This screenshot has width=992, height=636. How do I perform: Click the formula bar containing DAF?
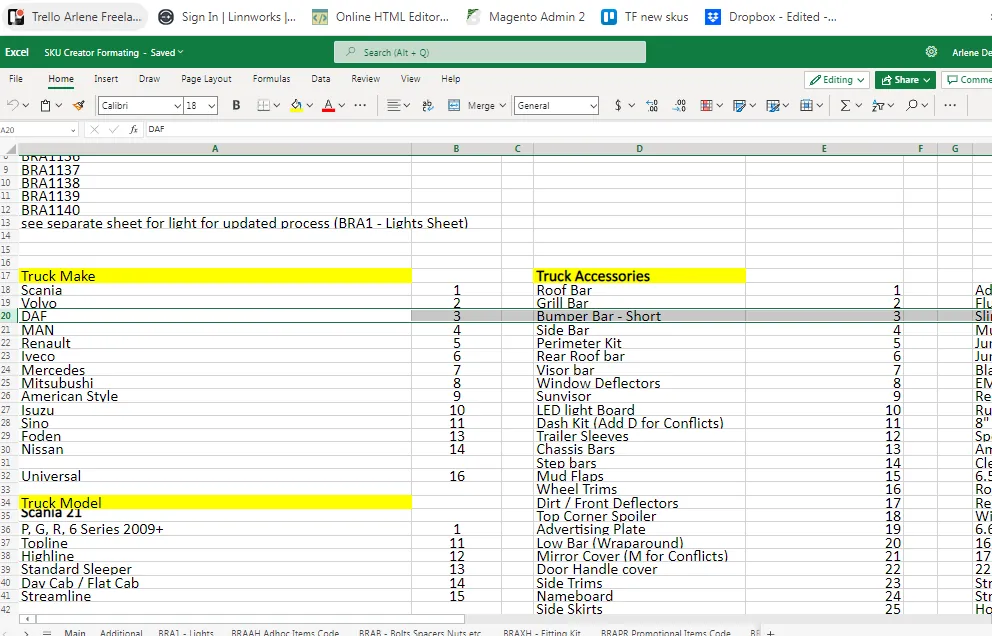[567, 129]
